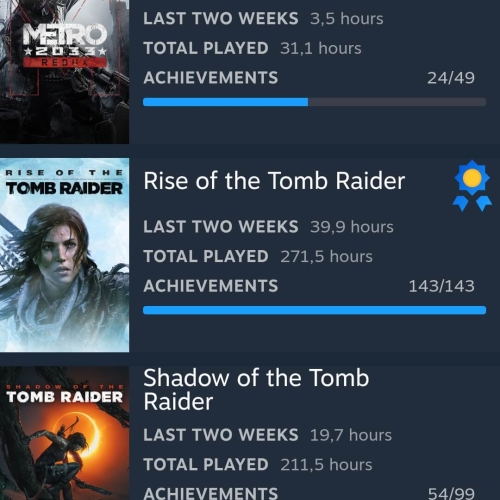Select the Shadow of the Tomb Raider title
This screenshot has height=500, width=500.
click(256, 389)
